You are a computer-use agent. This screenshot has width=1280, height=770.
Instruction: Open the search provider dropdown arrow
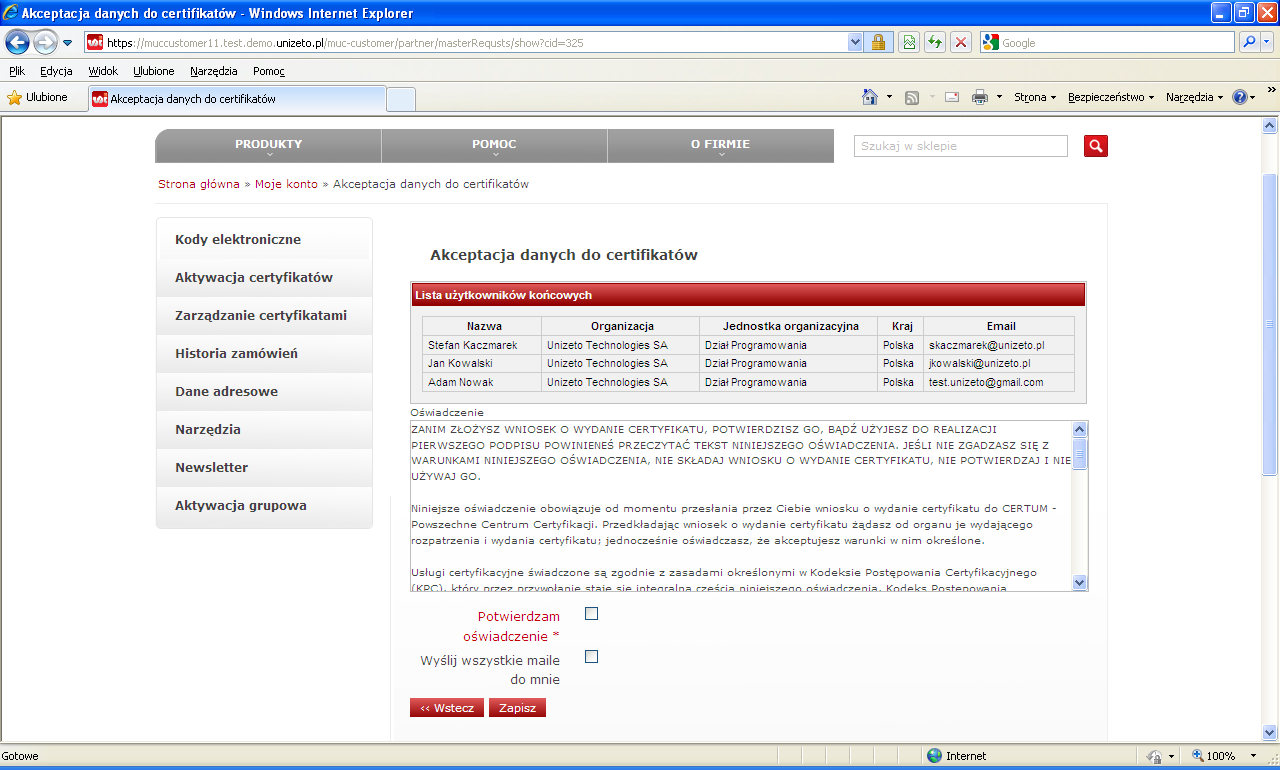pos(1267,42)
